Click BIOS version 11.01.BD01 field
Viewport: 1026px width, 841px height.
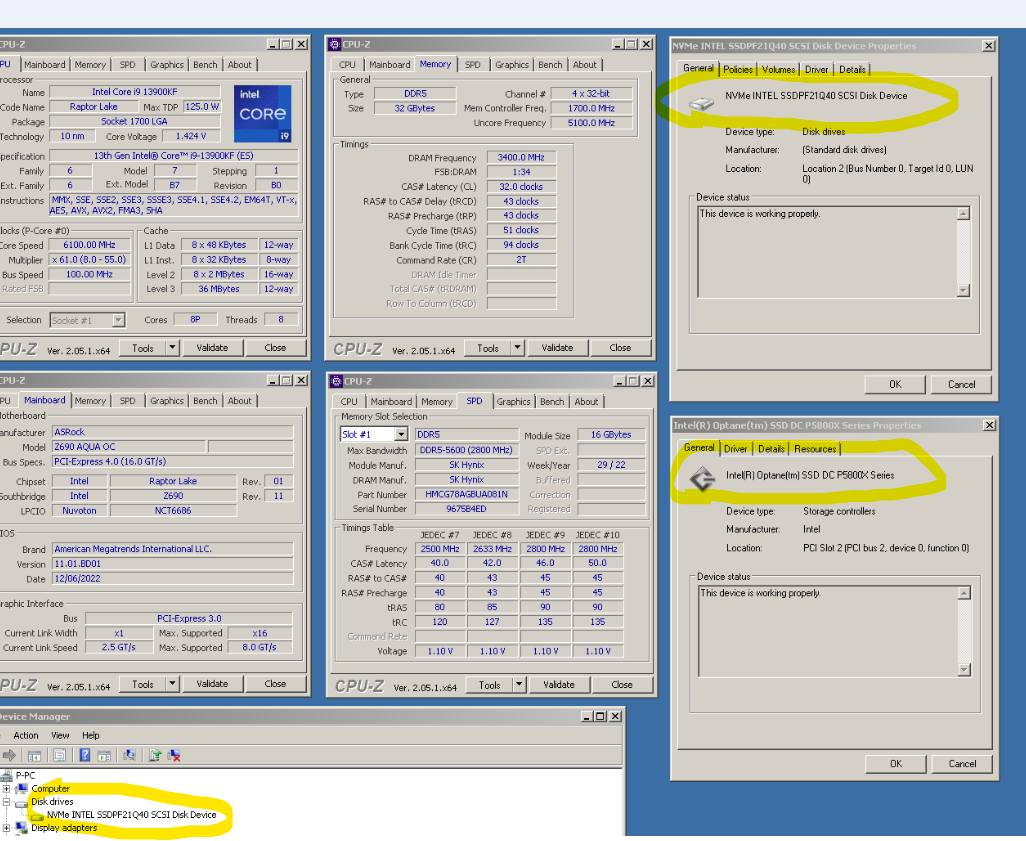click(173, 564)
